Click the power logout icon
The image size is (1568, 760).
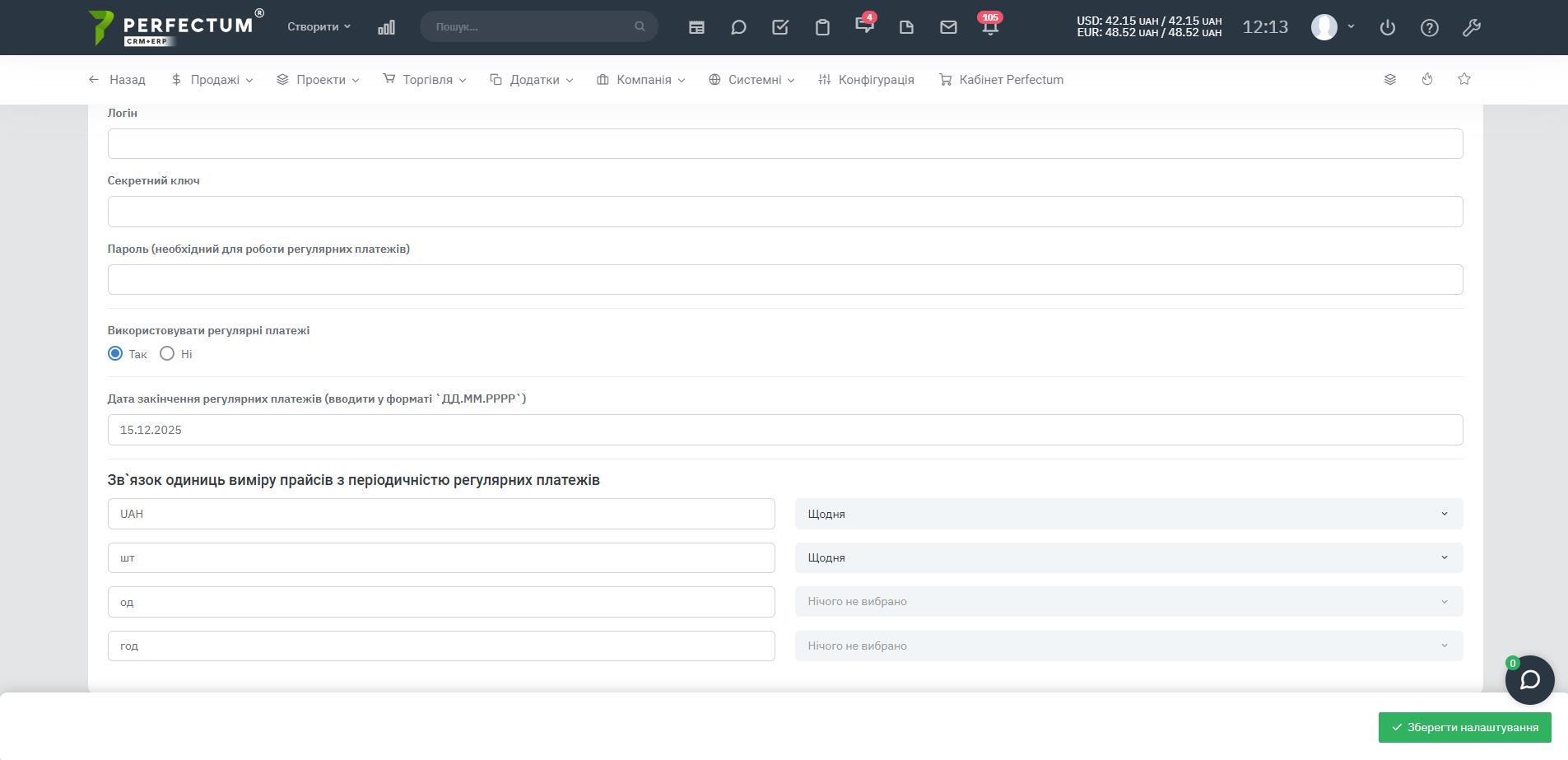point(1388,27)
